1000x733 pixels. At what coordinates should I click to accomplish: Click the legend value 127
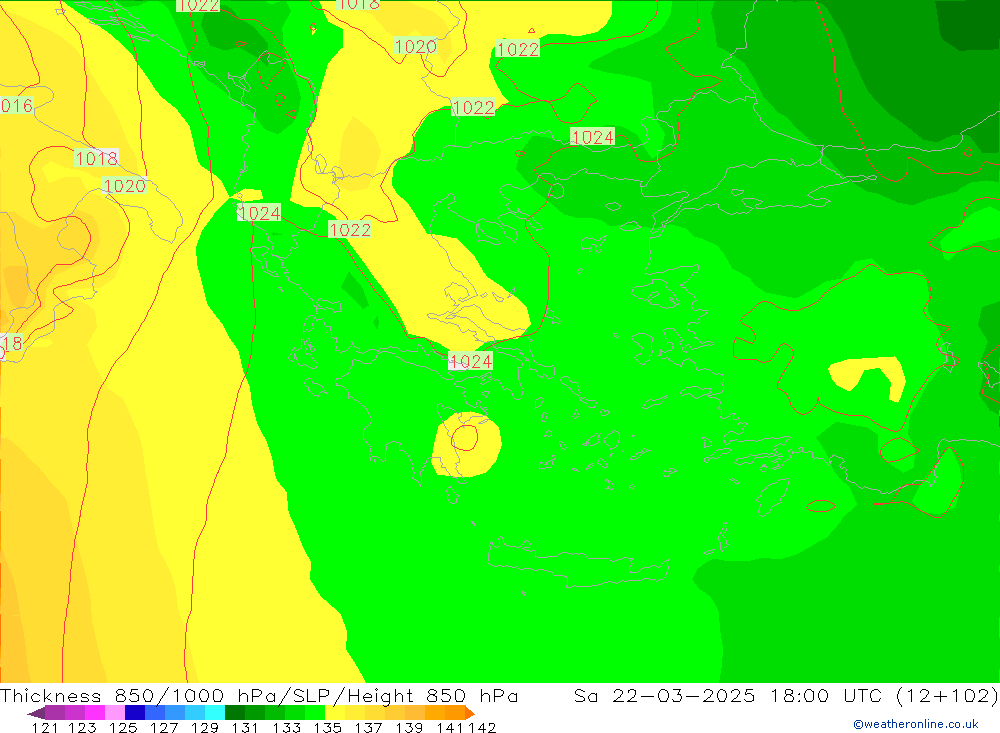(x=164, y=727)
